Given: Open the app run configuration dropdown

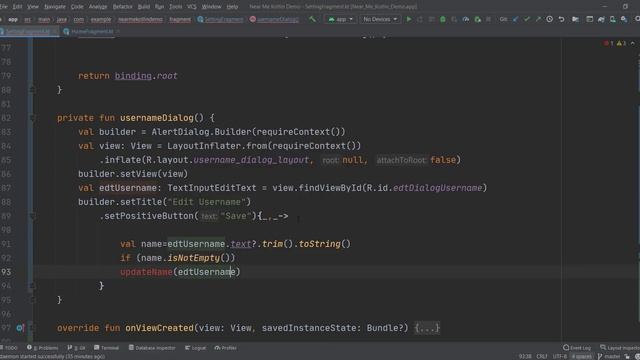Looking at the screenshot, I should coord(340,19).
